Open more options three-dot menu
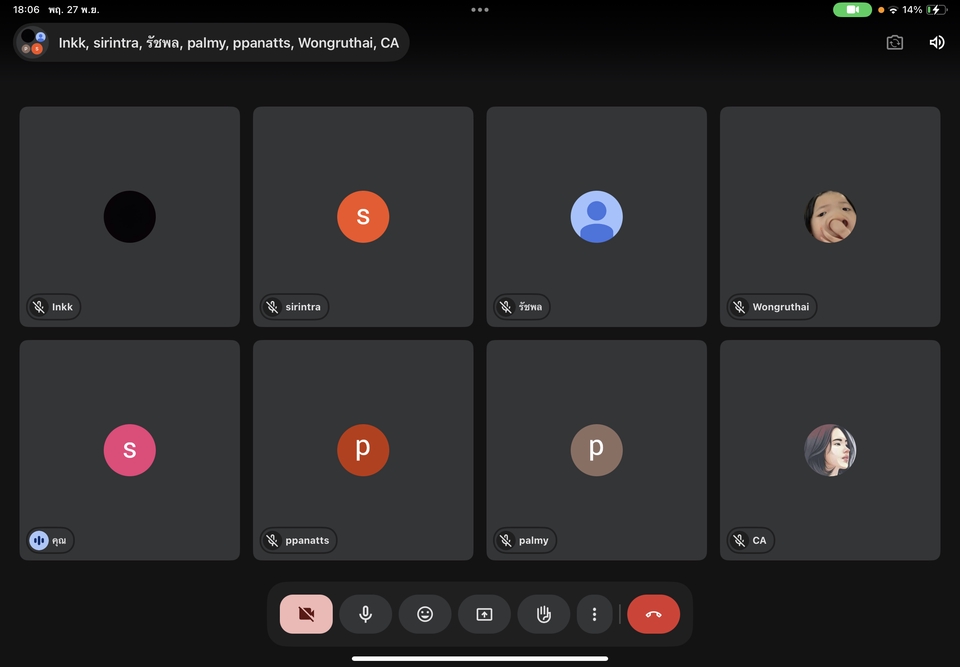Image resolution: width=960 pixels, height=667 pixels. pyautogui.click(x=595, y=614)
